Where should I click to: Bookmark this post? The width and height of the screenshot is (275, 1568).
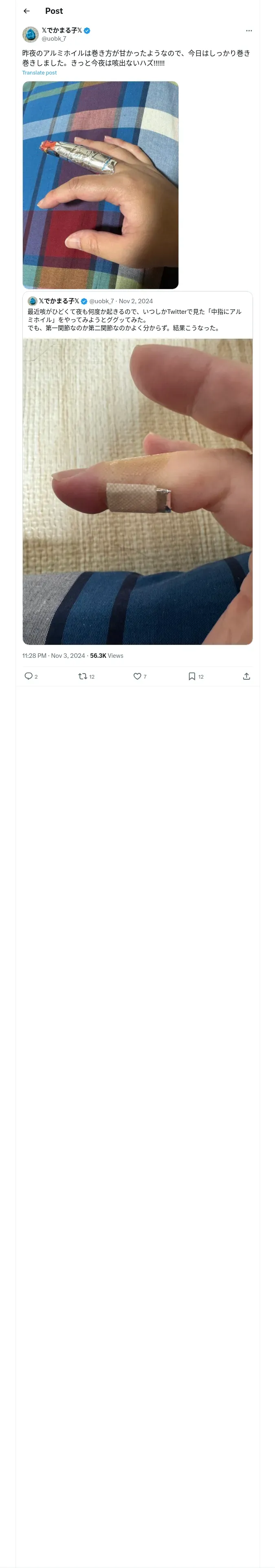pyautogui.click(x=192, y=676)
